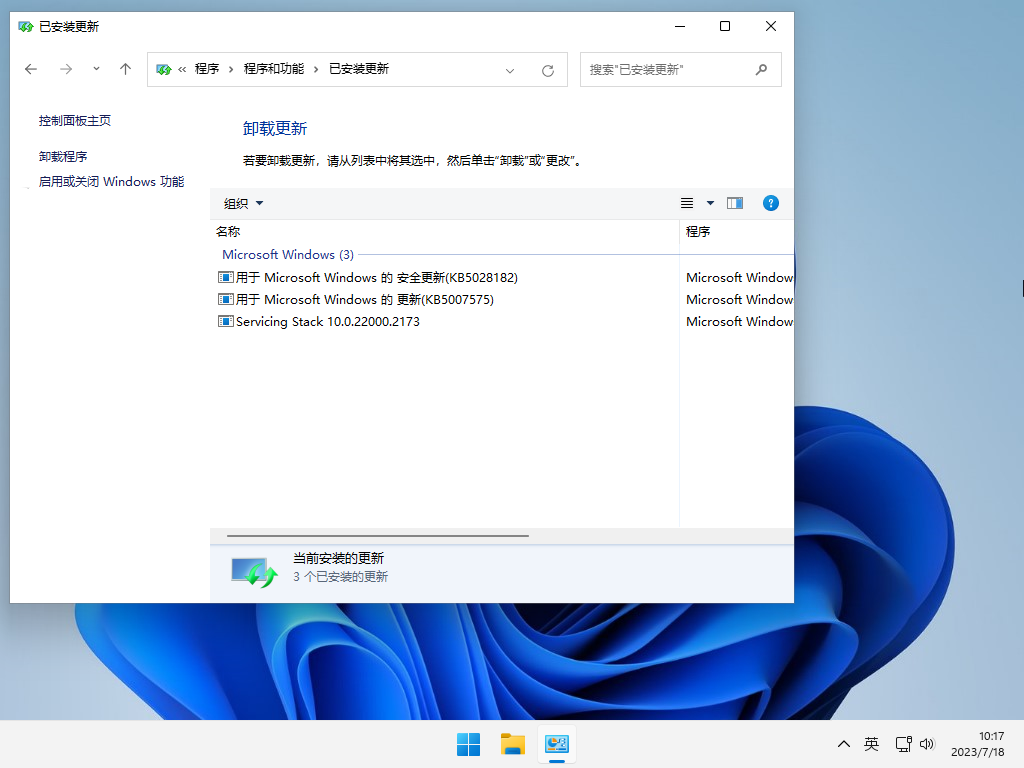Viewport: 1024px width, 768px height.
Task: Select the KB5007575 update entry
Action: pos(346,299)
